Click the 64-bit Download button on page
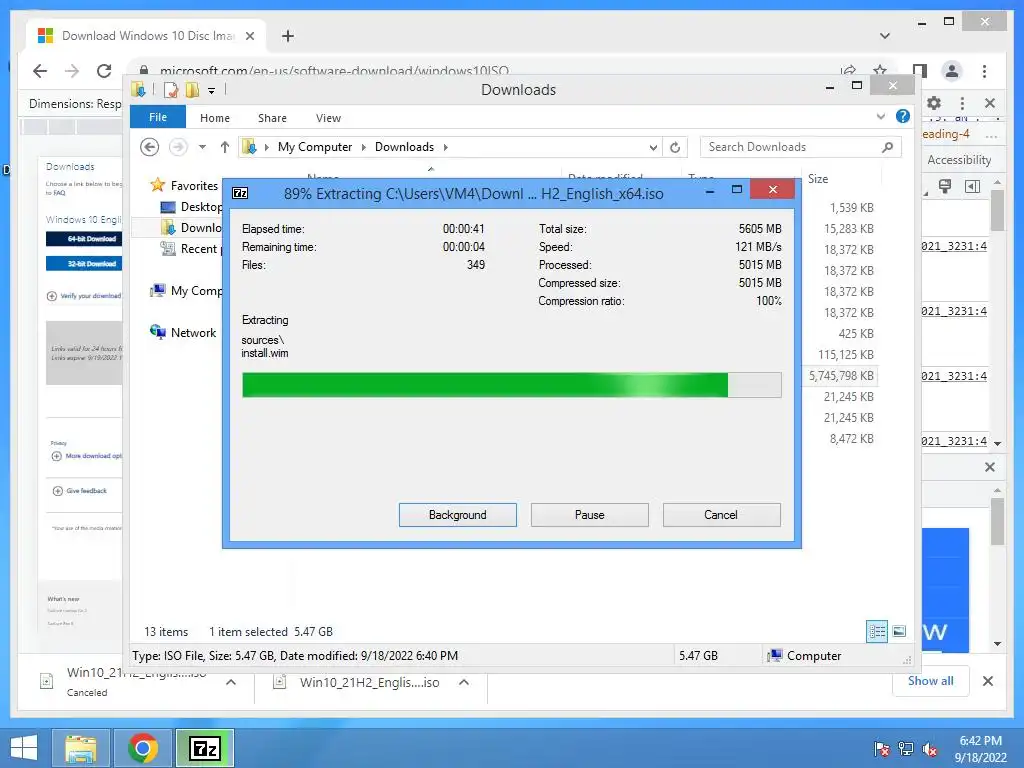This screenshot has width=1024, height=768. tap(84, 238)
